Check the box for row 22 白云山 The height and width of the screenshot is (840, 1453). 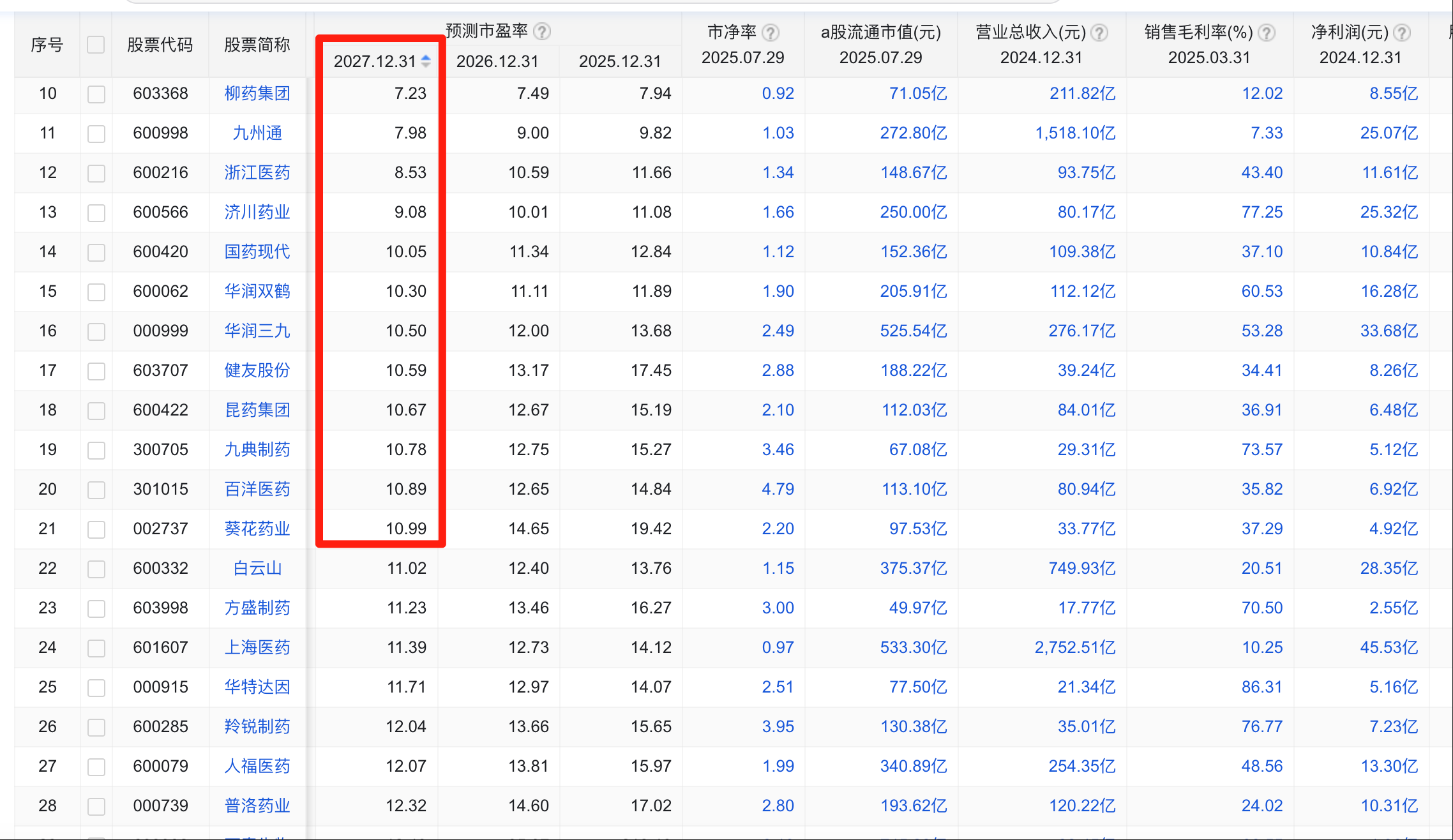96,569
